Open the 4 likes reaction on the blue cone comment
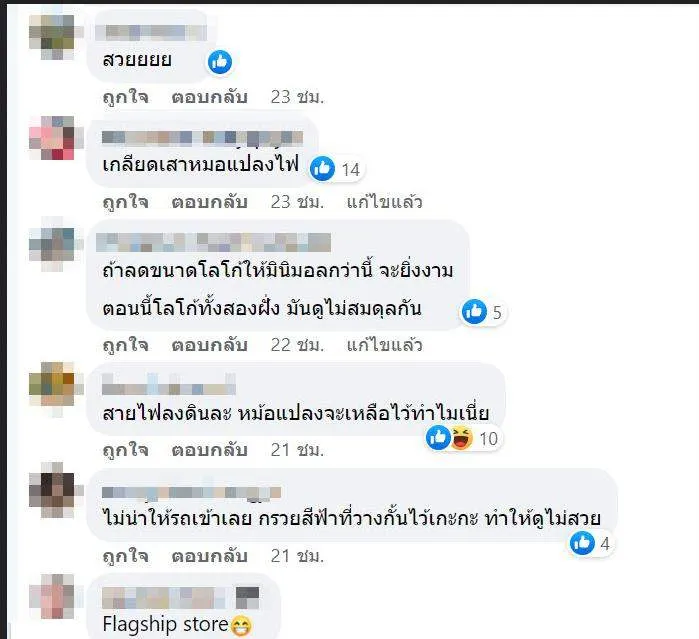 [x=591, y=543]
